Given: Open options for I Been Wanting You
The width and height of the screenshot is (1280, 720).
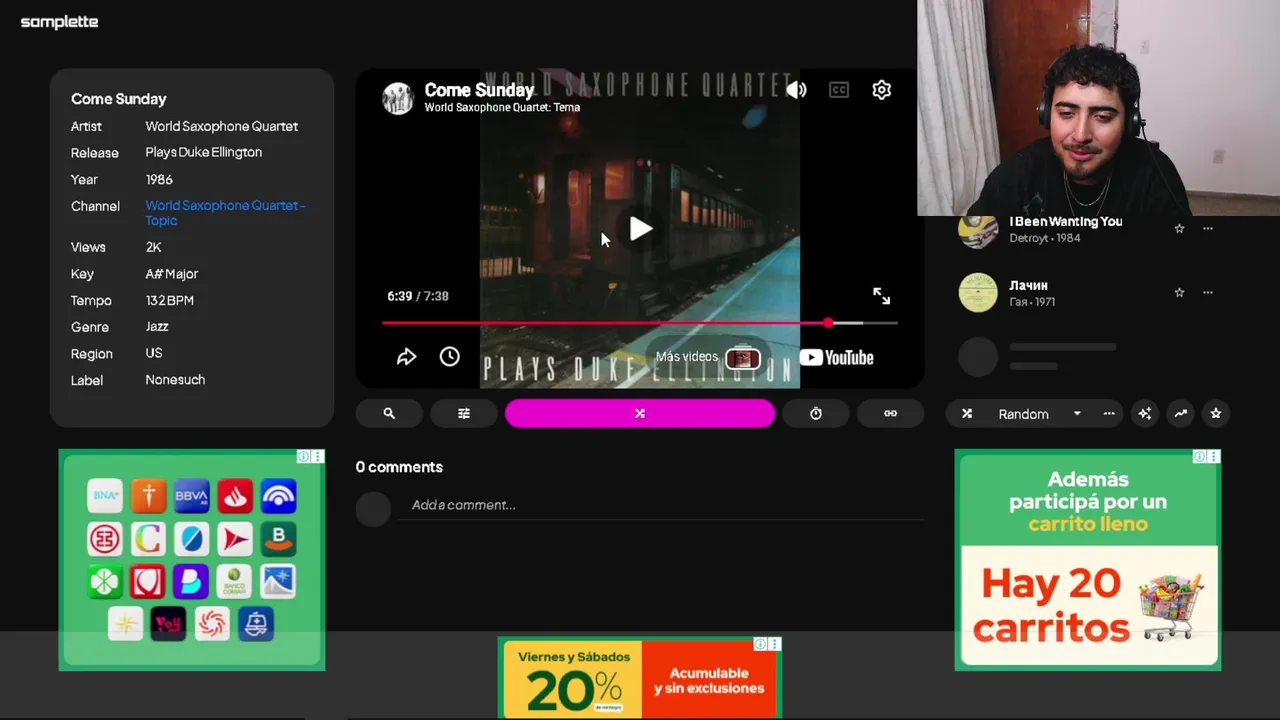Looking at the screenshot, I should [1208, 228].
